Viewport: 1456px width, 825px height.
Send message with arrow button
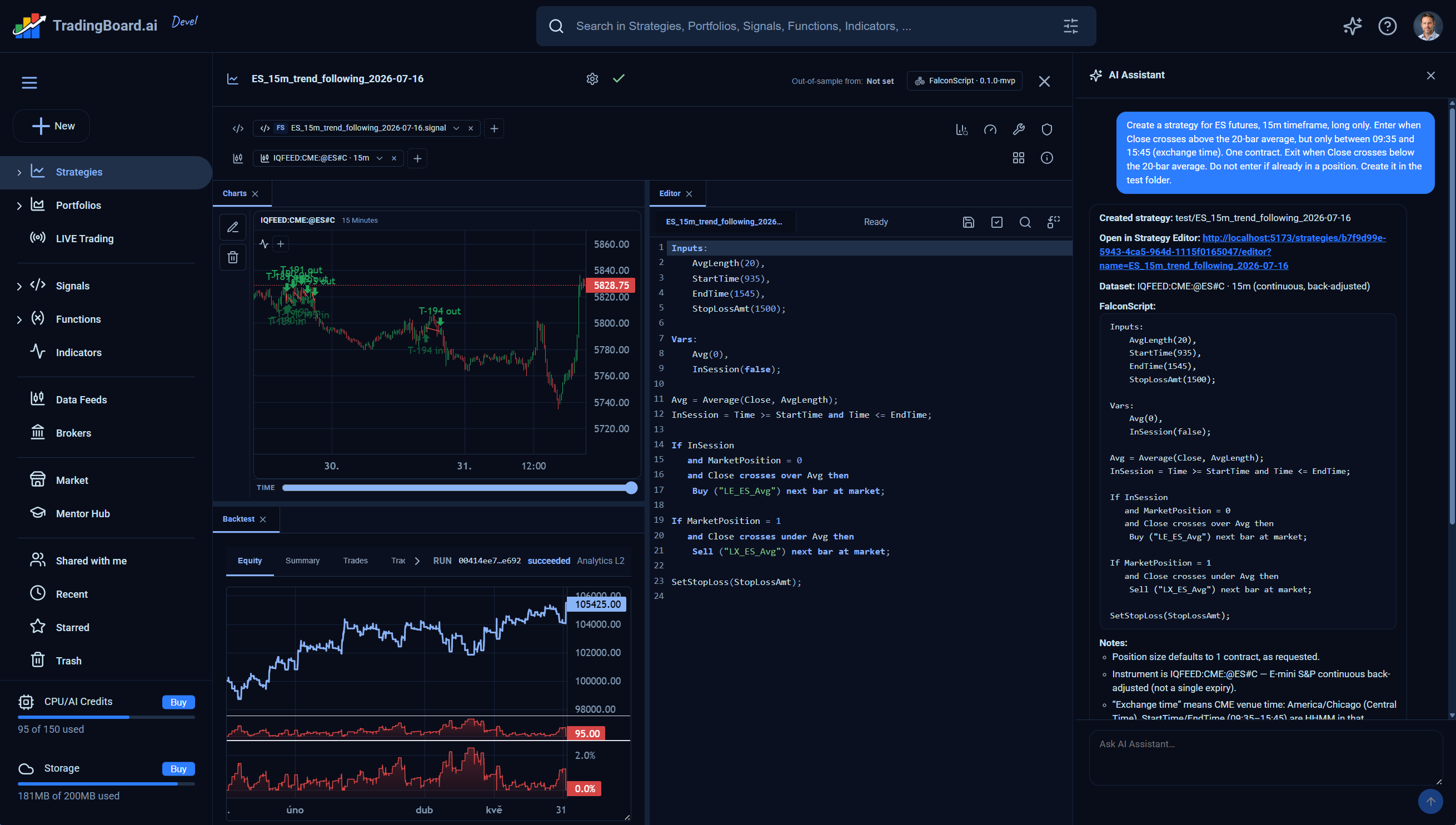(1430, 802)
